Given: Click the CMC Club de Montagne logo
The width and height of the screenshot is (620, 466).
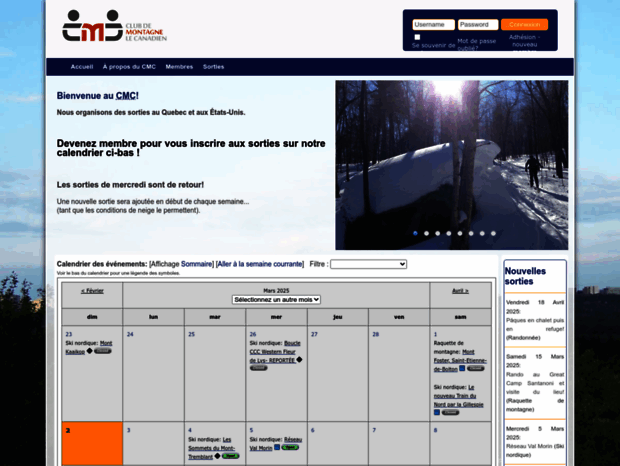Looking at the screenshot, I should click(x=114, y=26).
